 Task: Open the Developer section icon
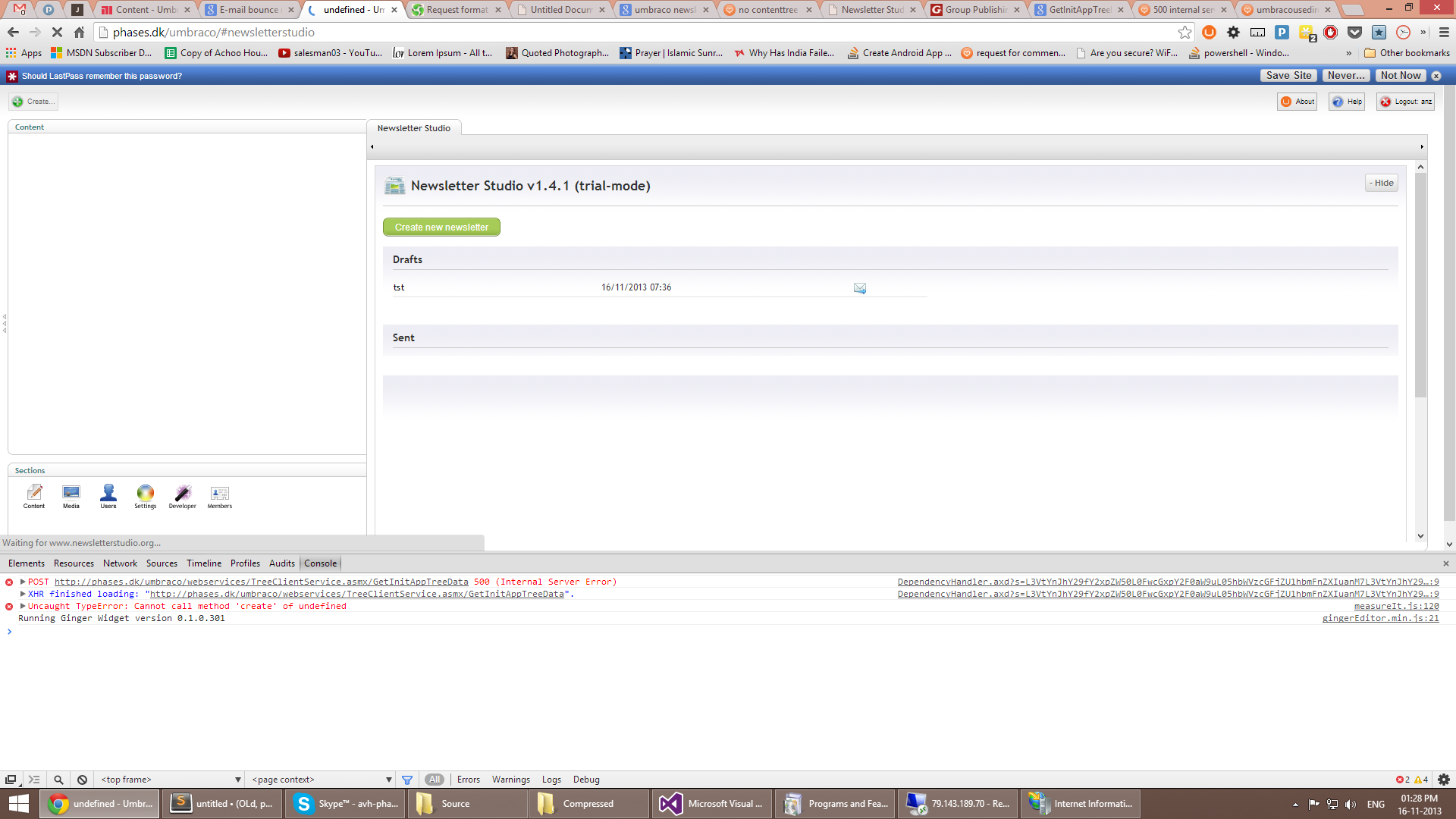(183, 497)
